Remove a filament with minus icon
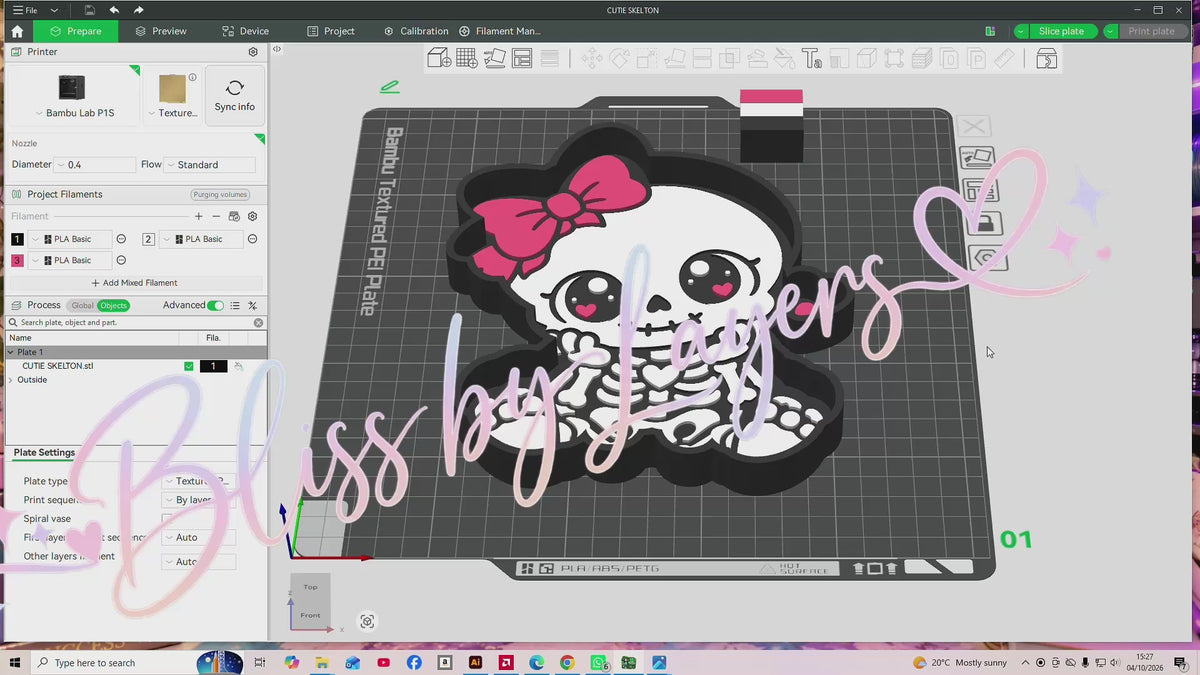Image resolution: width=1200 pixels, height=675 pixels. click(x=215, y=216)
